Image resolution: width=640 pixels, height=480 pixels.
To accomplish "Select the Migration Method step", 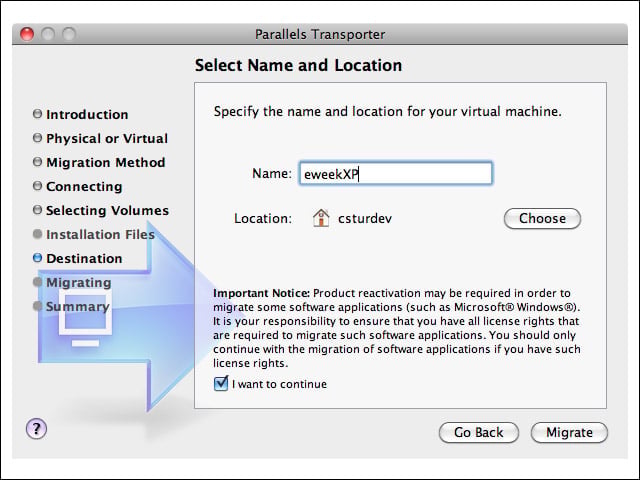I will pos(106,162).
